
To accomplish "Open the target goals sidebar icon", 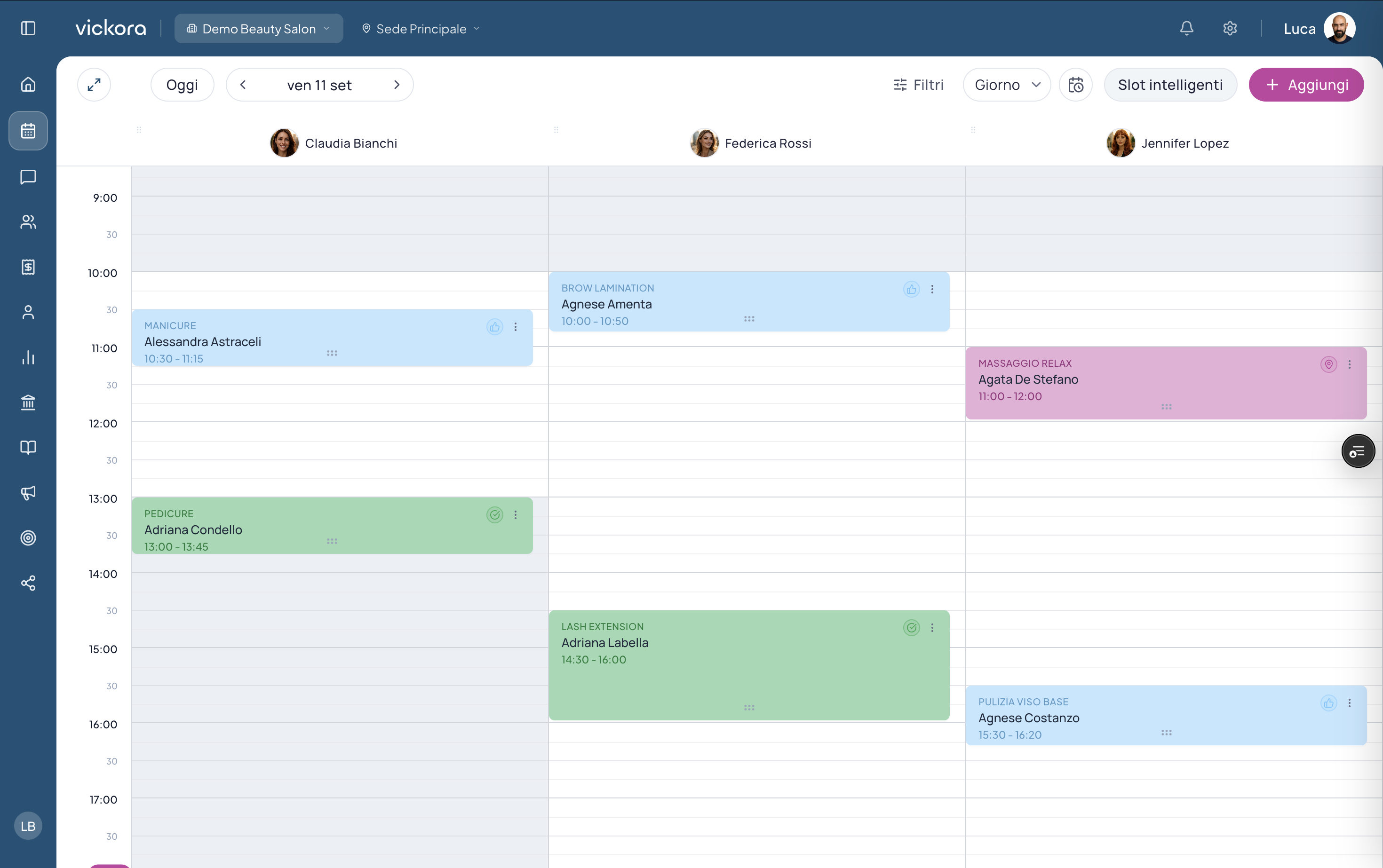I will 28,538.
